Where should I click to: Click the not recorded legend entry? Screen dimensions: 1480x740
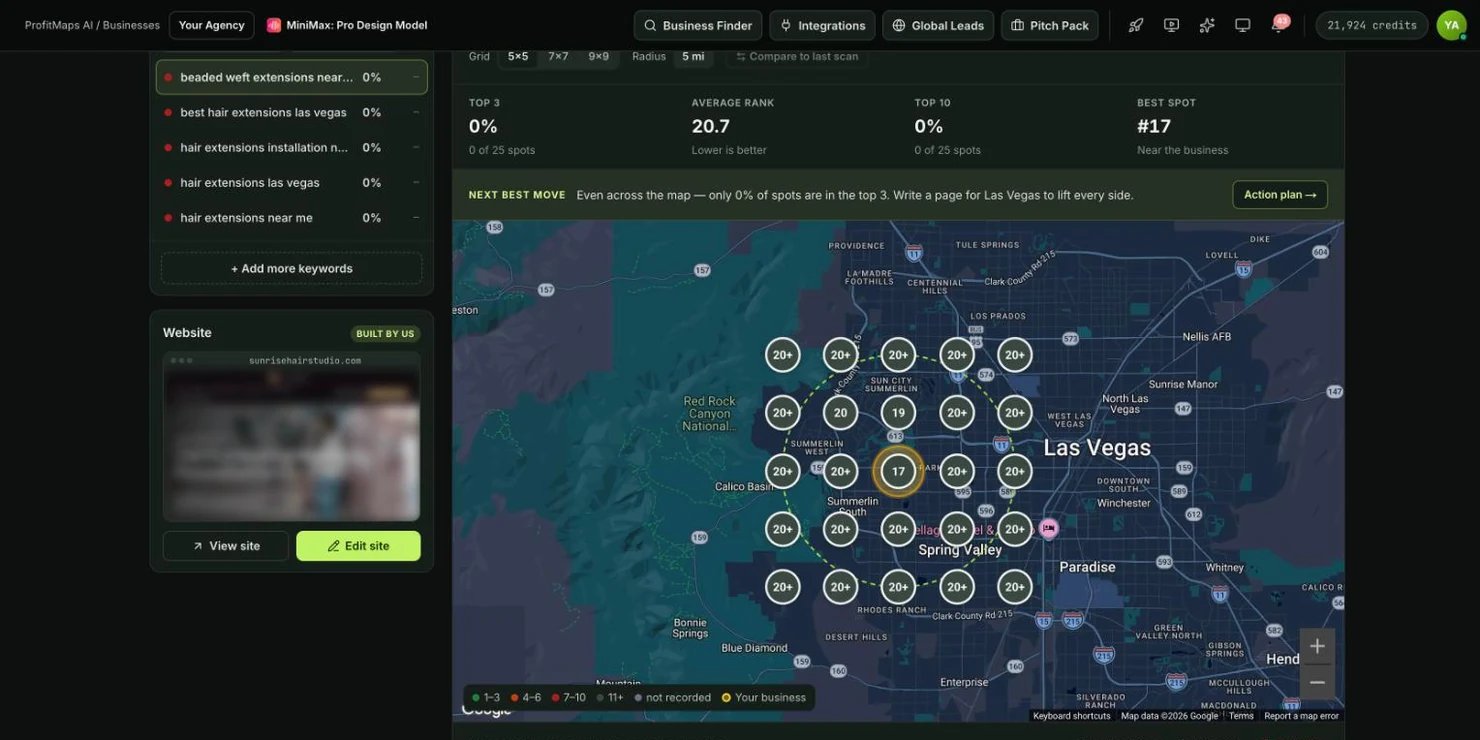(x=672, y=698)
